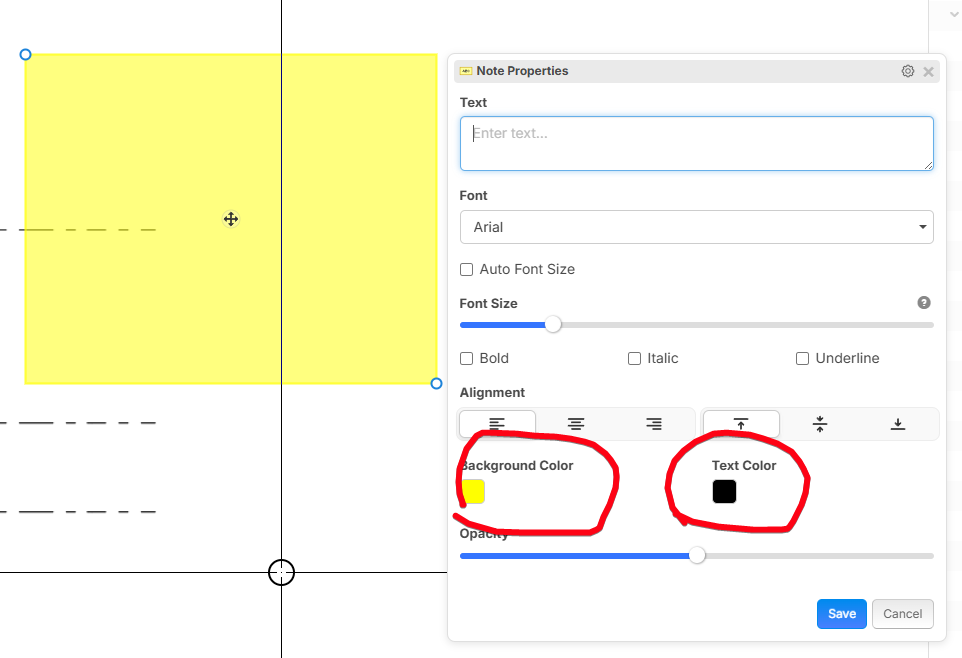
Task: Align text left horizontally
Action: [x=497, y=424]
